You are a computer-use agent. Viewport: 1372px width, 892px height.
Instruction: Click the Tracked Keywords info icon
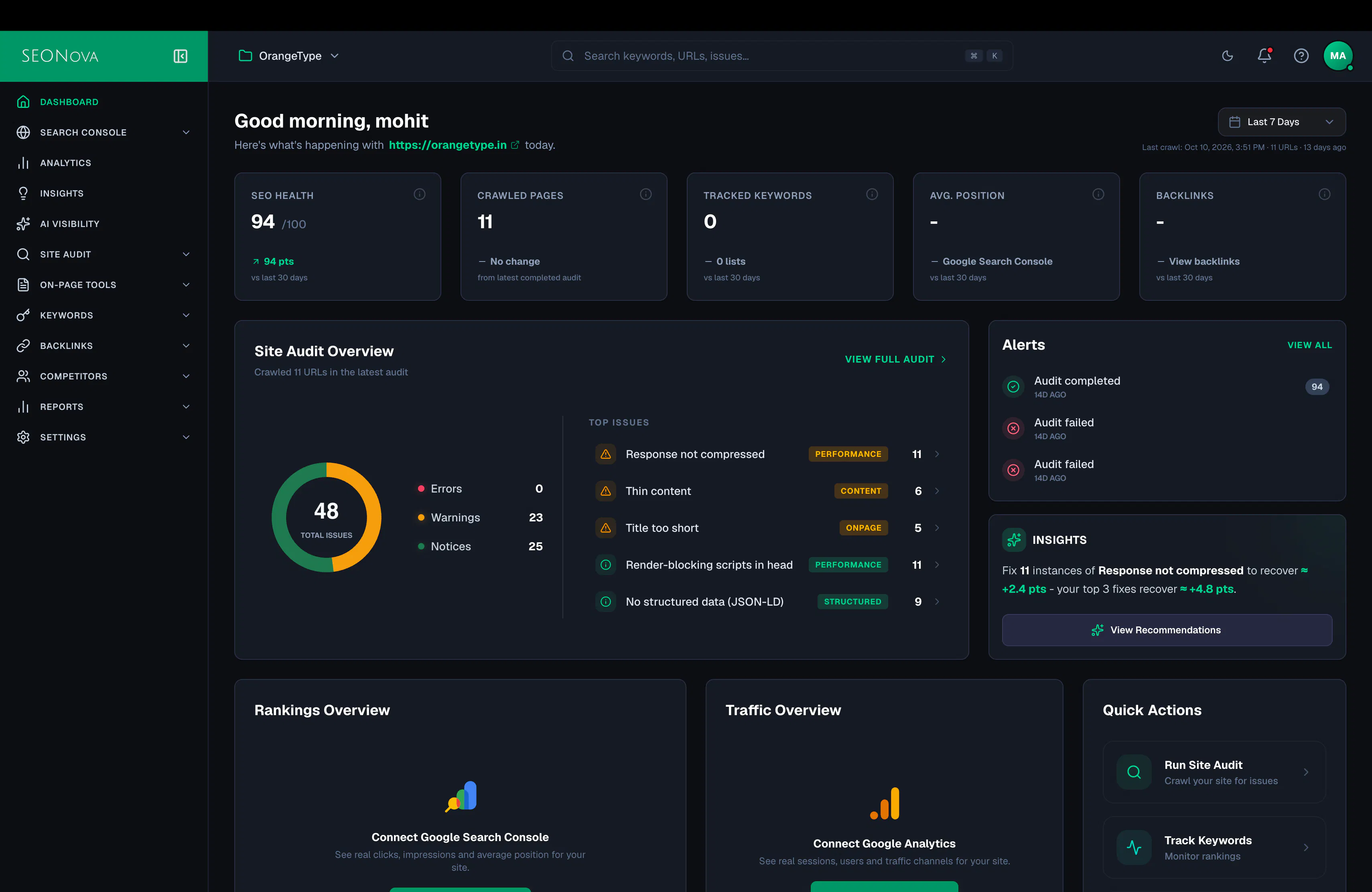(x=872, y=194)
